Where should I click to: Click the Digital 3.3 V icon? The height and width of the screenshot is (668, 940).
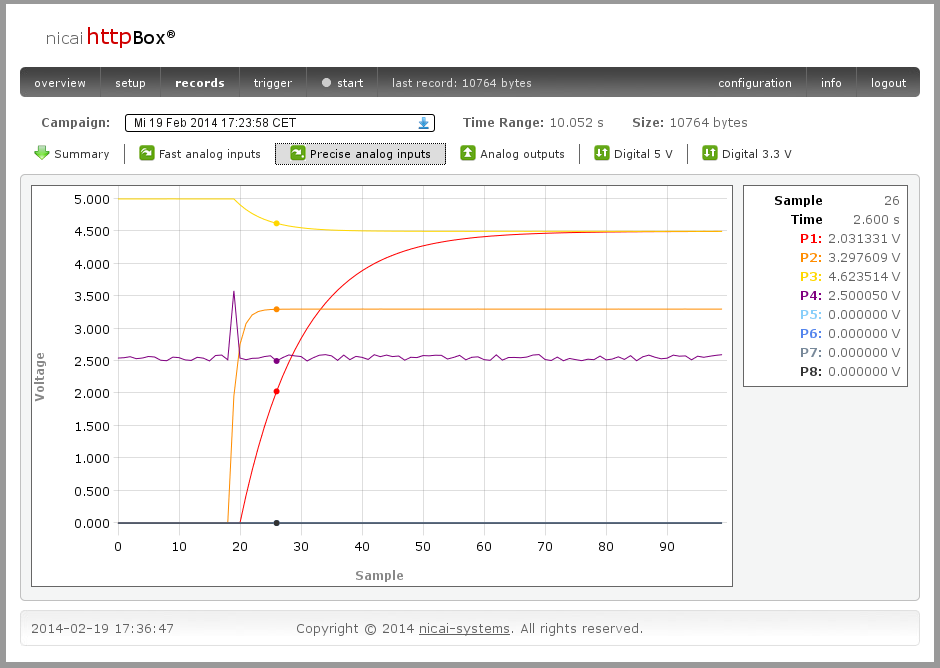[x=709, y=153]
